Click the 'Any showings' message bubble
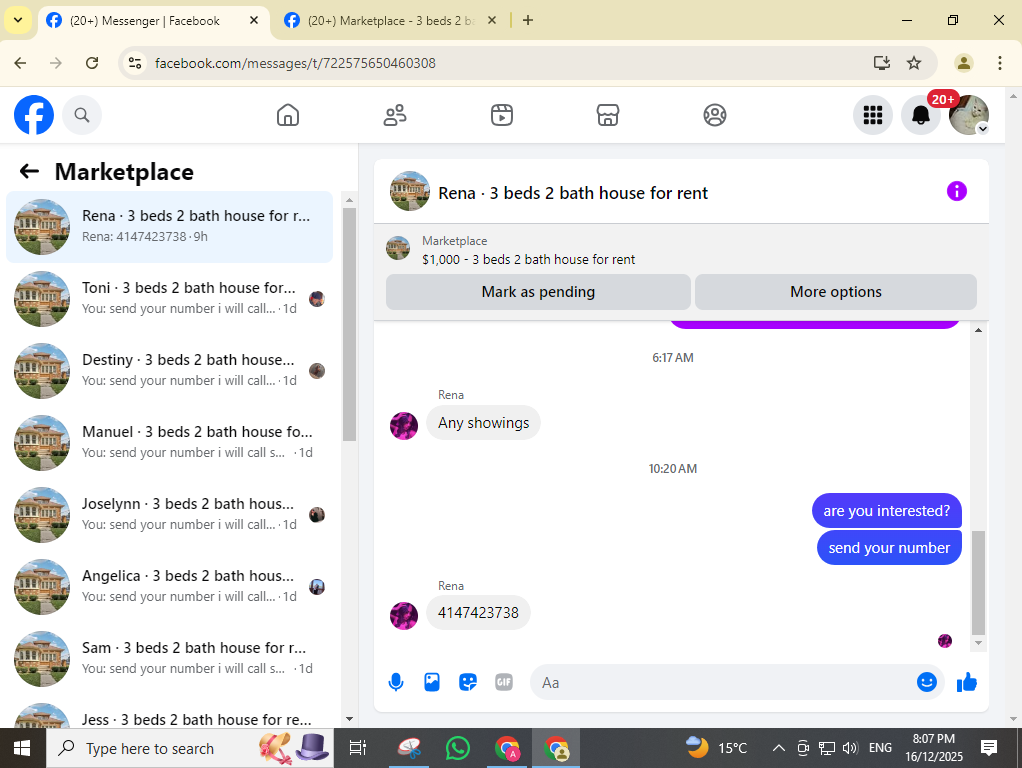 click(x=484, y=423)
